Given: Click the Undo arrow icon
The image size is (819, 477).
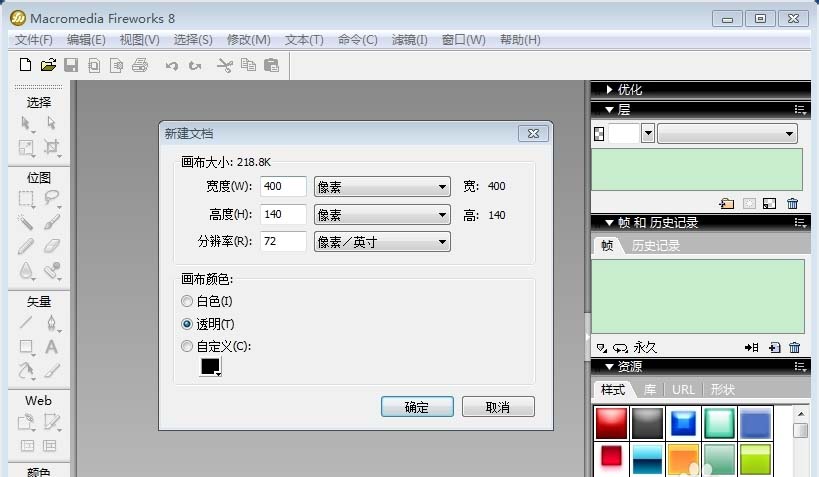Looking at the screenshot, I should tap(171, 65).
